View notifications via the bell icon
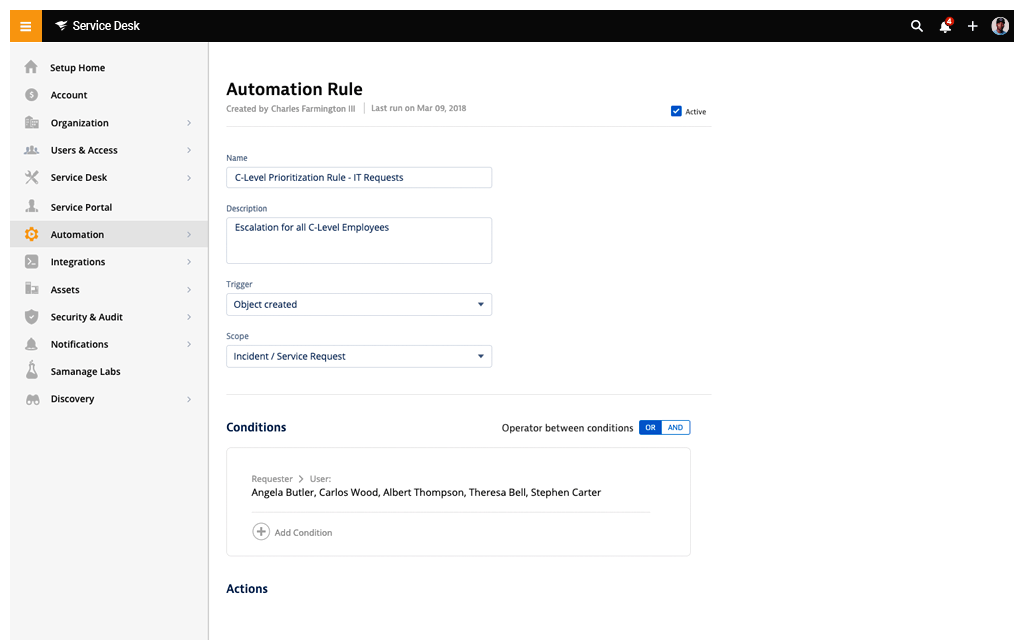Image resolution: width=1024 pixels, height=640 pixels. coord(944,26)
